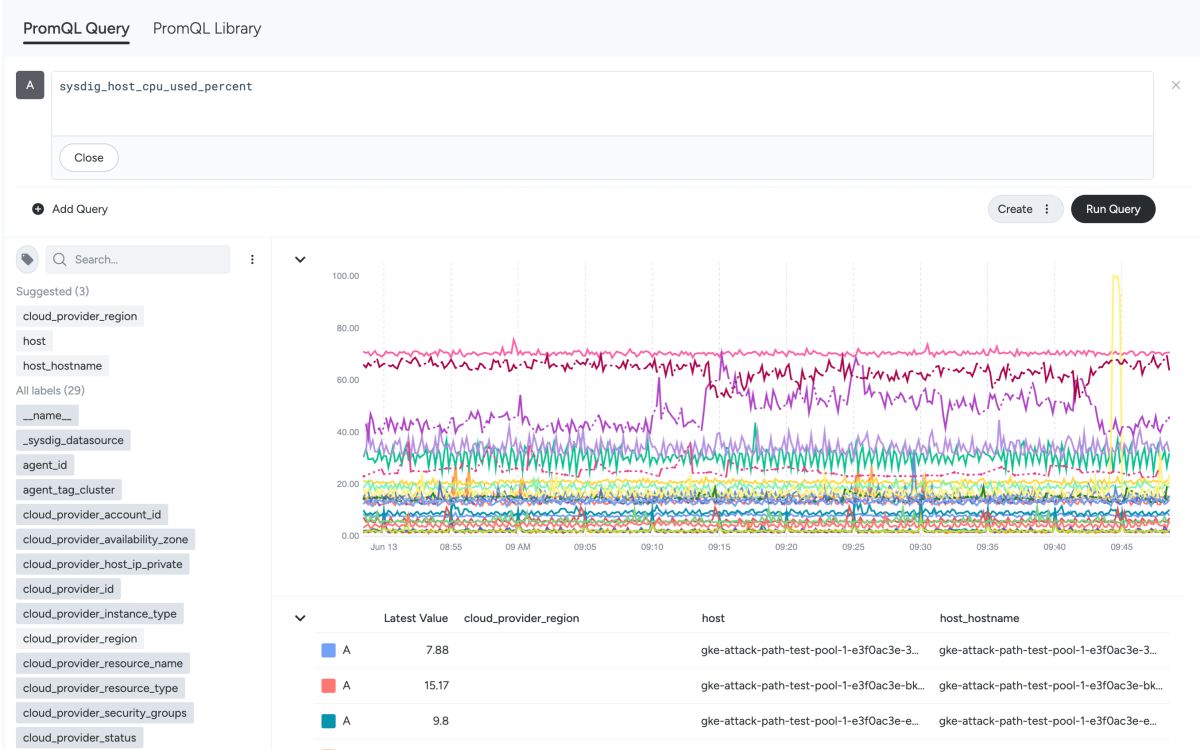Click the teal series color swatch
This screenshot has height=750, width=1200.
tap(328, 721)
